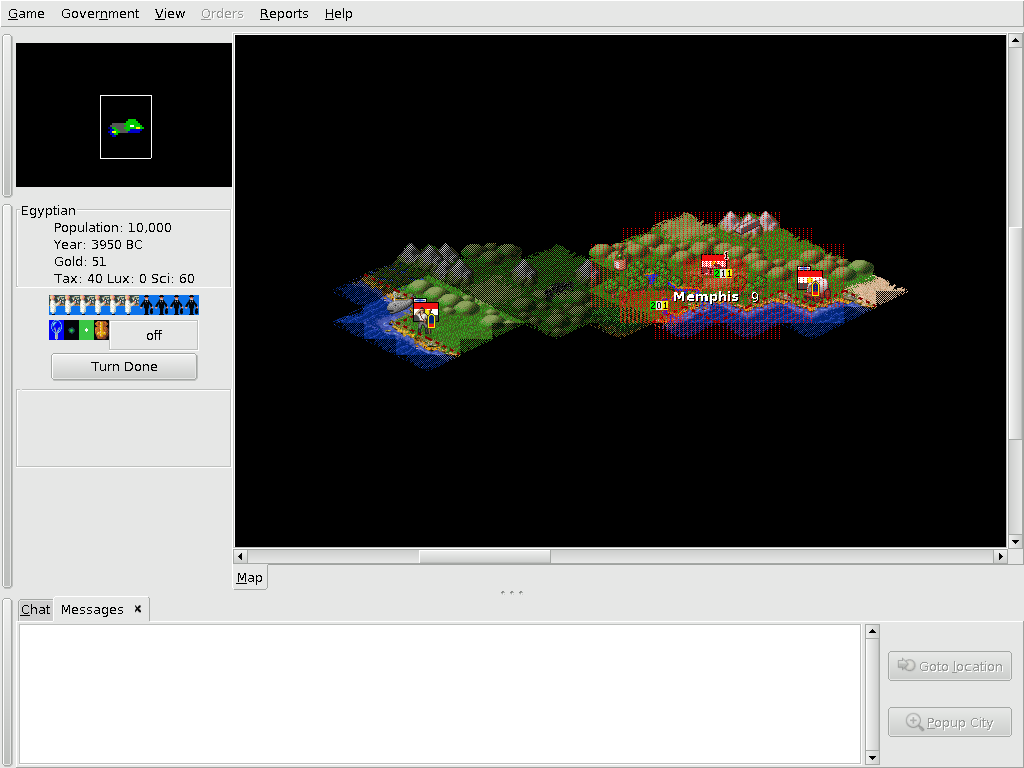
Task: Click the research light bulb indicator
Action: (x=56, y=330)
